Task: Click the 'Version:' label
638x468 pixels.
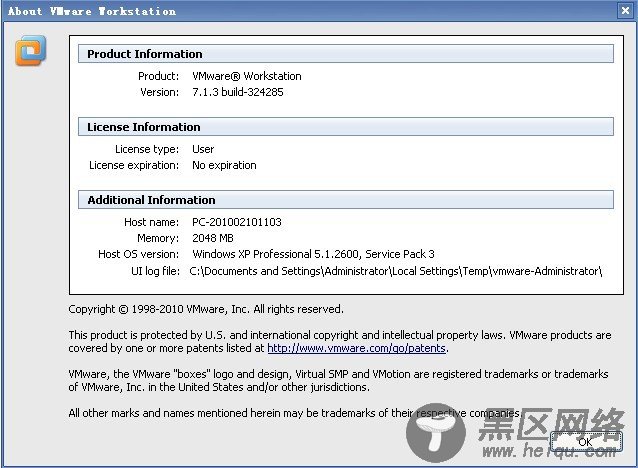Action: 160,92
